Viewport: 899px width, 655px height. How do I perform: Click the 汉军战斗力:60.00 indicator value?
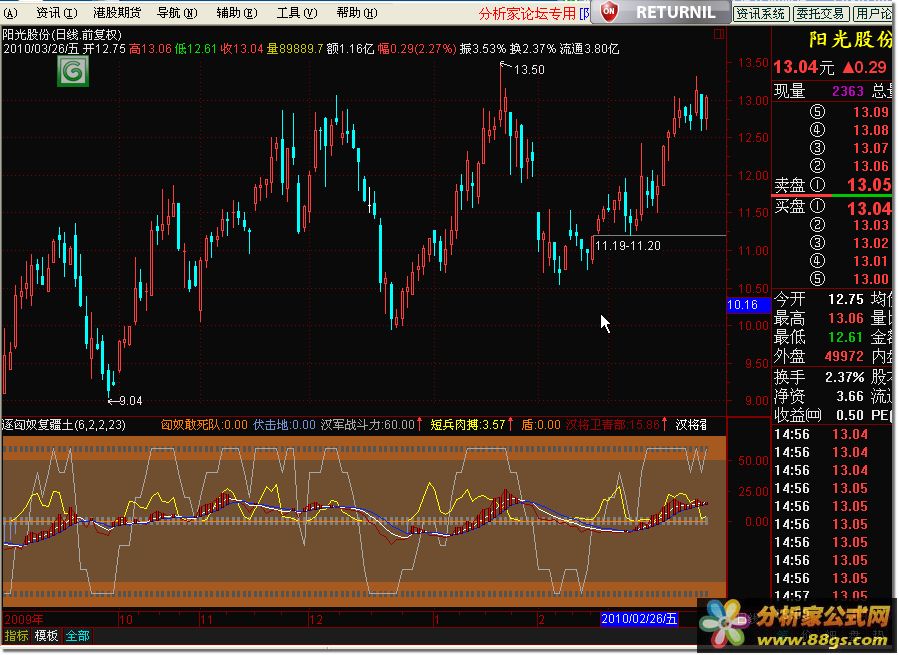click(367, 425)
